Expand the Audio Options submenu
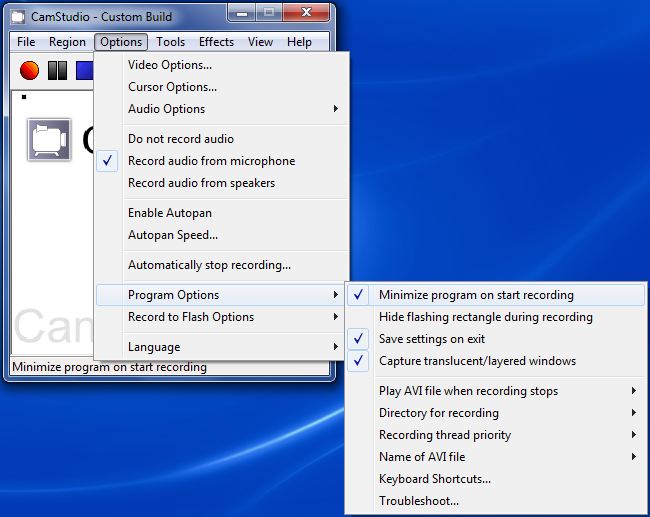Screen dimensions: 650x517 tap(221, 109)
